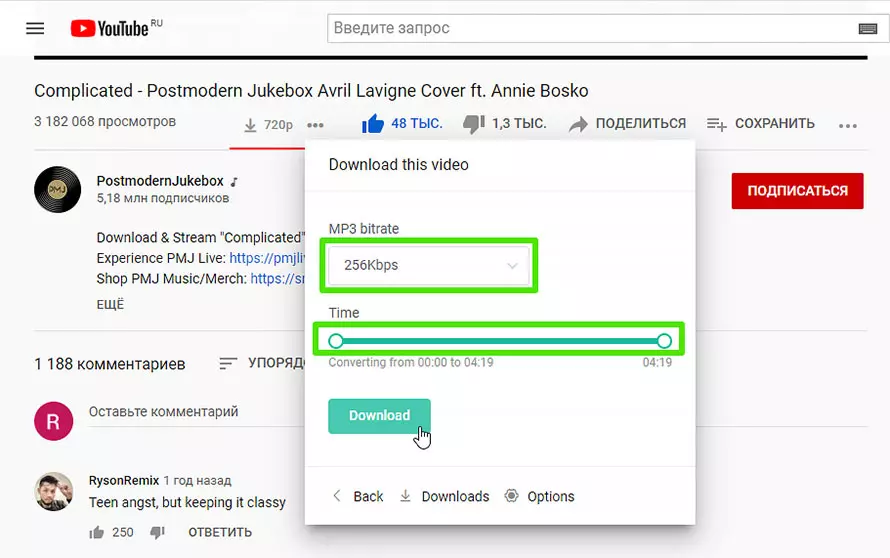Subscribe with the ПОДПИСАТЬСЯ button
The image size is (890, 558).
coord(797,191)
